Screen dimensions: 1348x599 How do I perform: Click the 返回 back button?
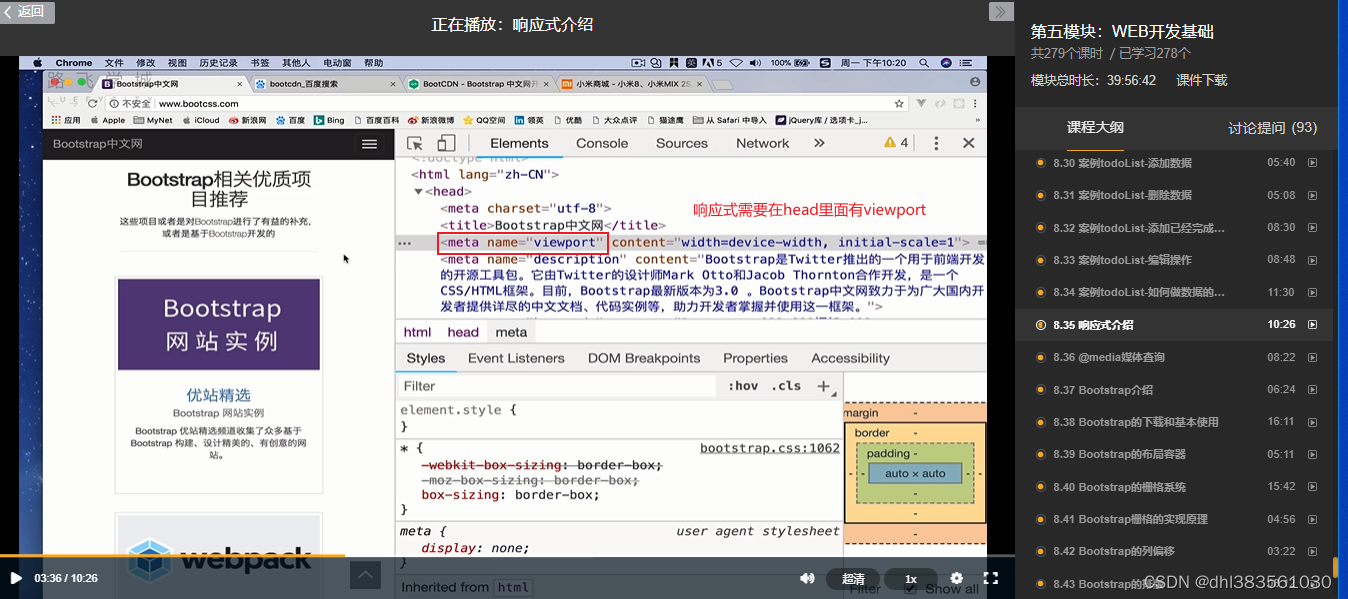(27, 12)
